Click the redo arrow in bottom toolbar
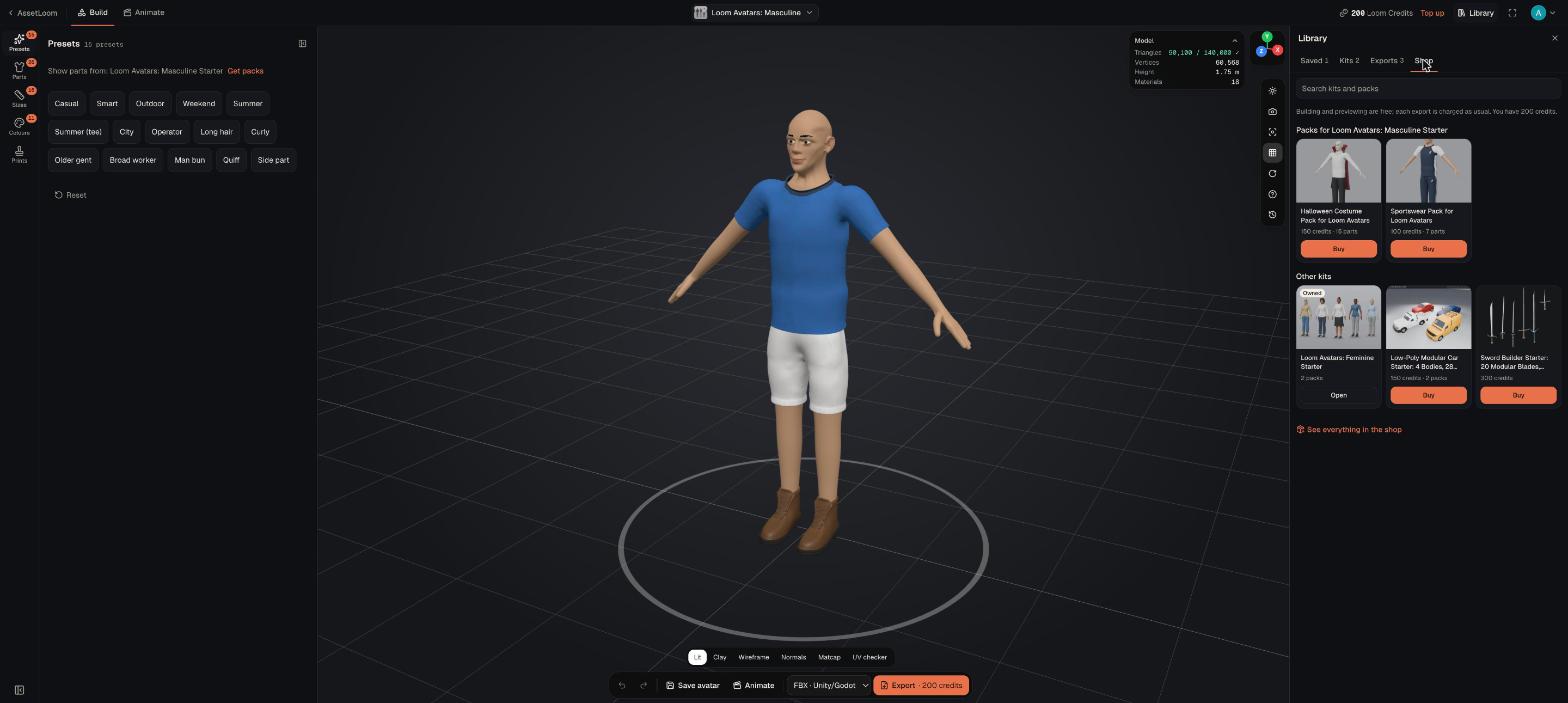This screenshot has height=703, width=1568. pyautogui.click(x=643, y=685)
